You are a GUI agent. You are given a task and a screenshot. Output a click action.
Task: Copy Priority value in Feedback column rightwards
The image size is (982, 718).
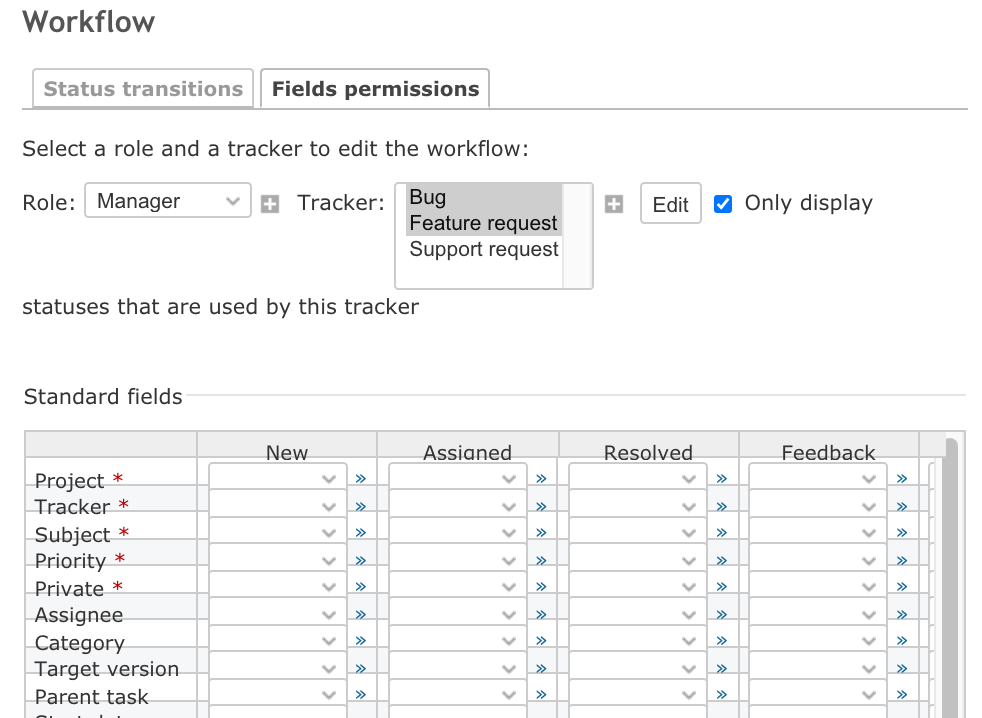(902, 560)
